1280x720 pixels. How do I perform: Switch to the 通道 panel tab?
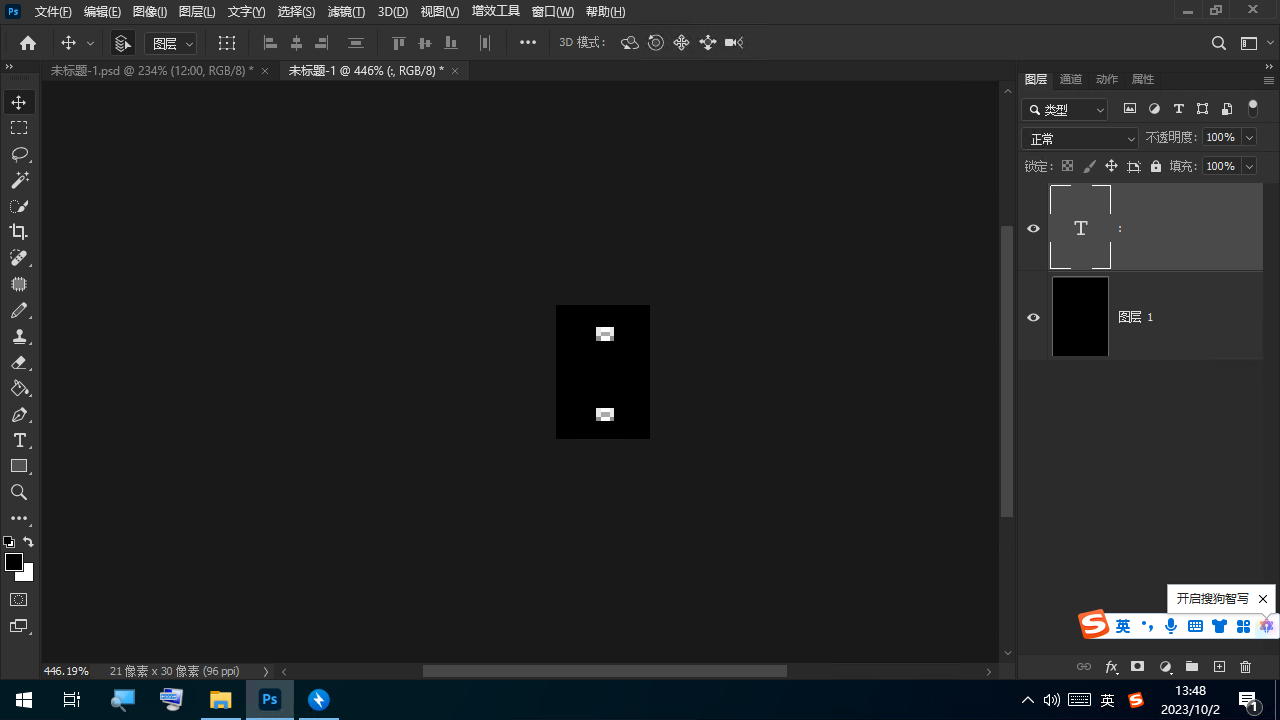click(x=1071, y=79)
